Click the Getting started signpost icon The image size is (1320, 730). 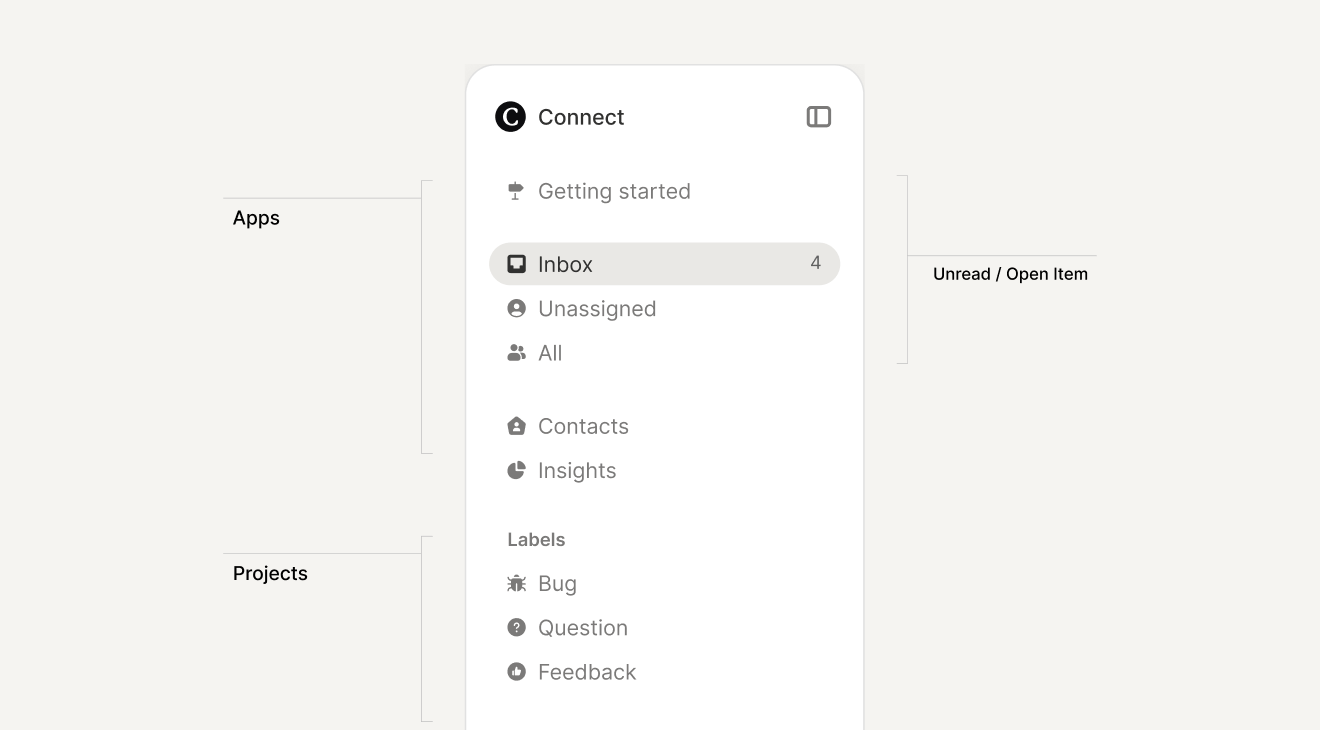click(x=516, y=191)
